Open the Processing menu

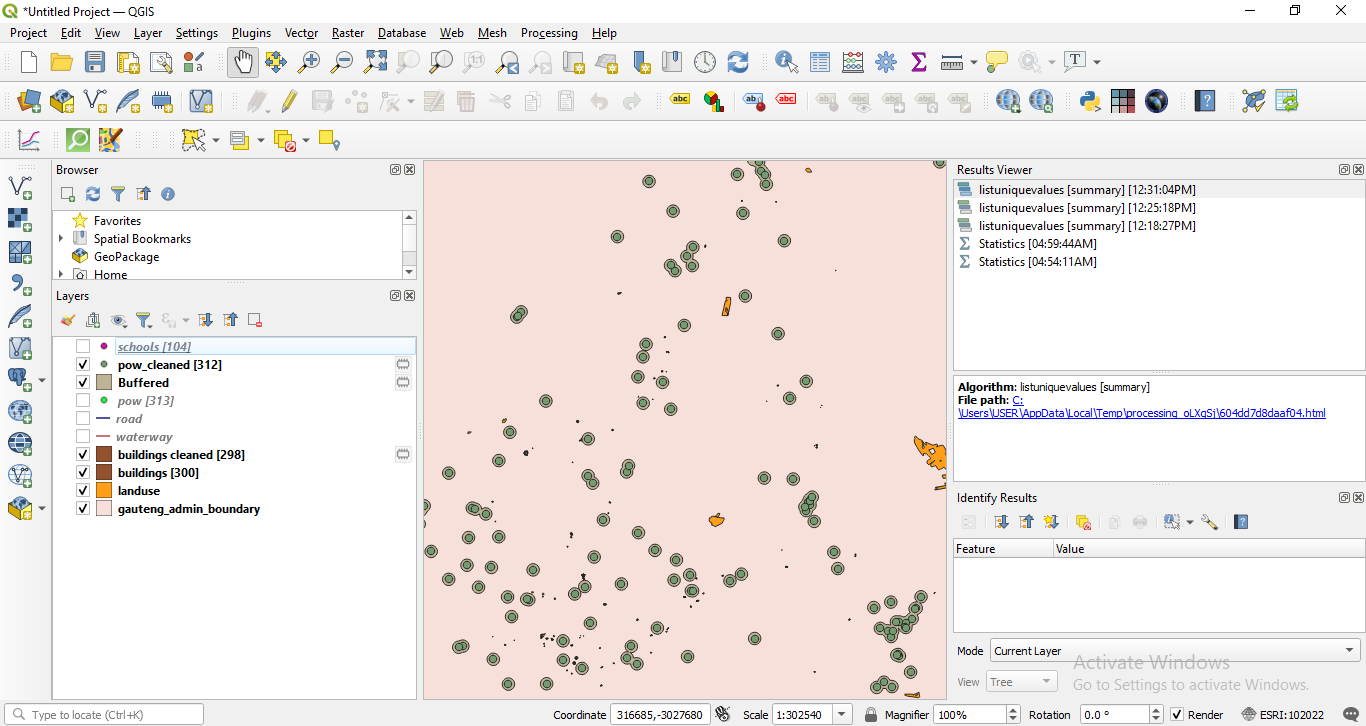(x=549, y=33)
